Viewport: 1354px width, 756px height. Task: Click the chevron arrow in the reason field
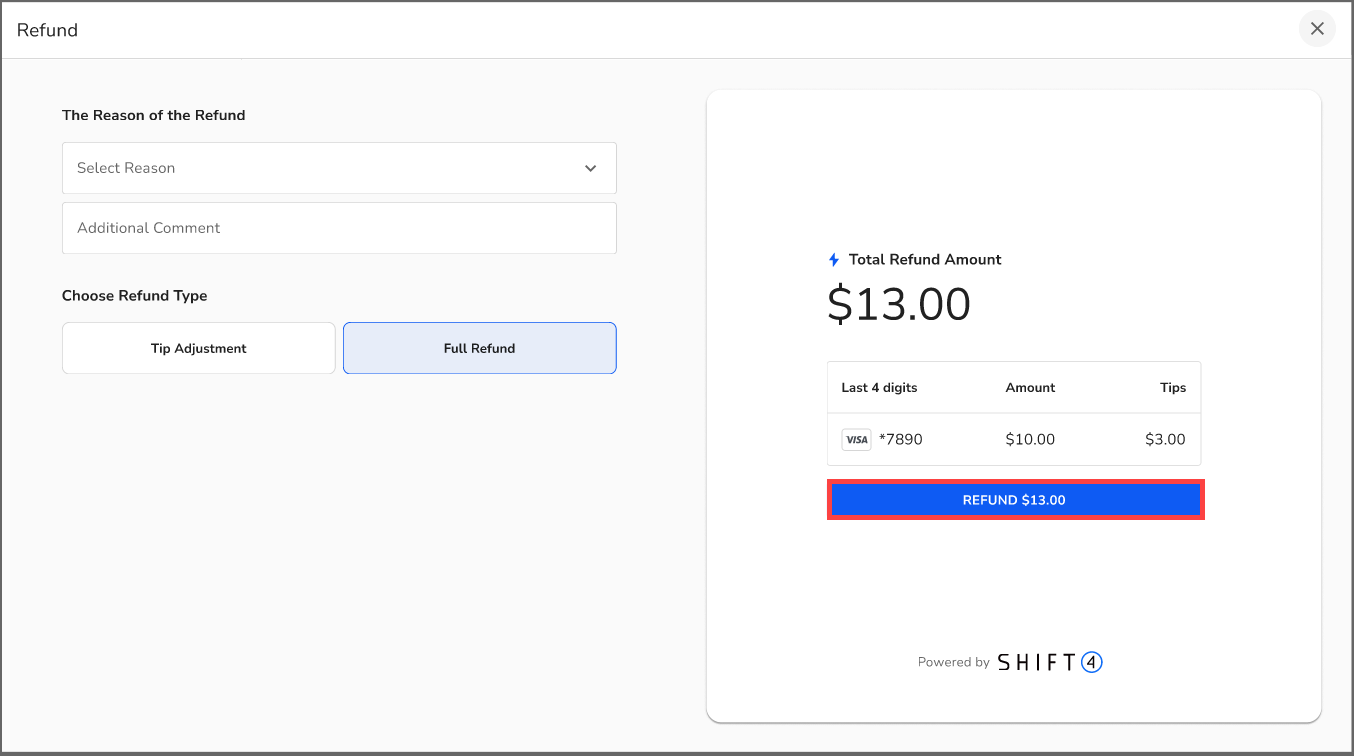[x=590, y=168]
